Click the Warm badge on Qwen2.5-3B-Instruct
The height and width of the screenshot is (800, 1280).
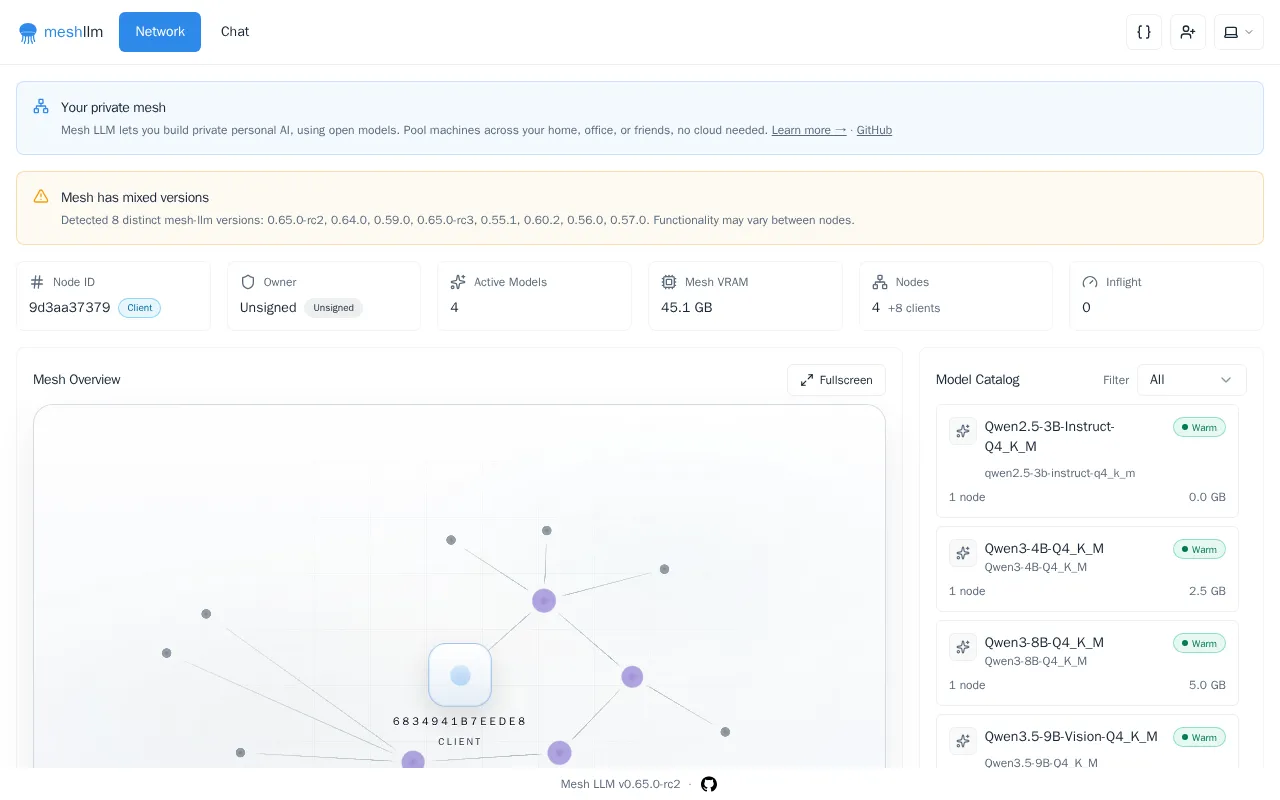tap(1199, 427)
